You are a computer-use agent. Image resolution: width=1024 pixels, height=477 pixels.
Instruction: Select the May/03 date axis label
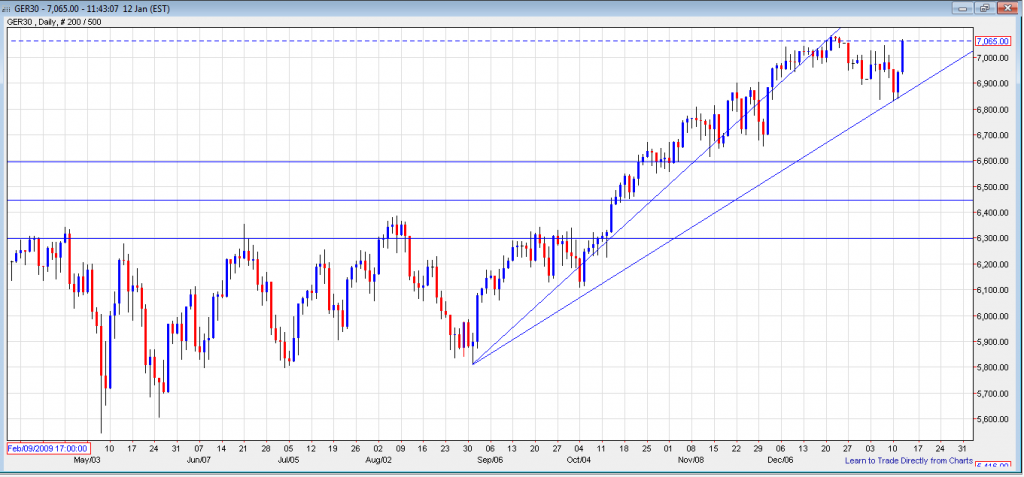pos(85,460)
